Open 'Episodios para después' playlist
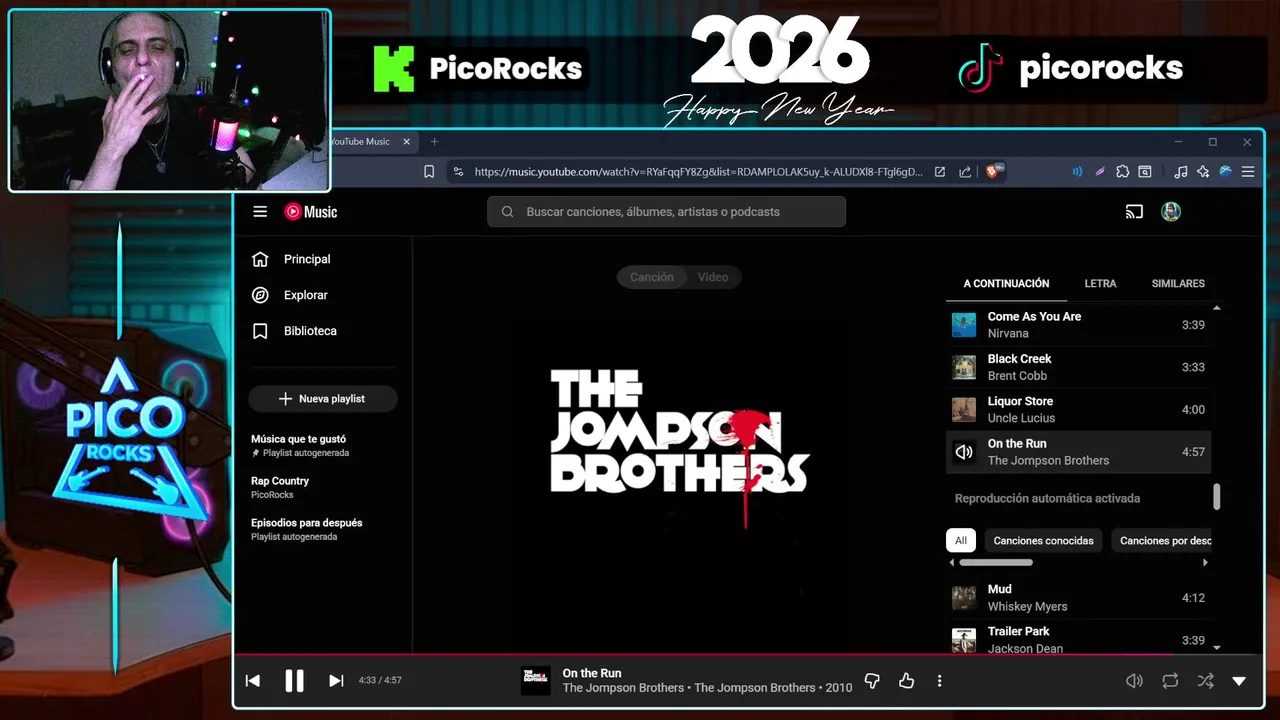1280x720 pixels. coord(306,529)
